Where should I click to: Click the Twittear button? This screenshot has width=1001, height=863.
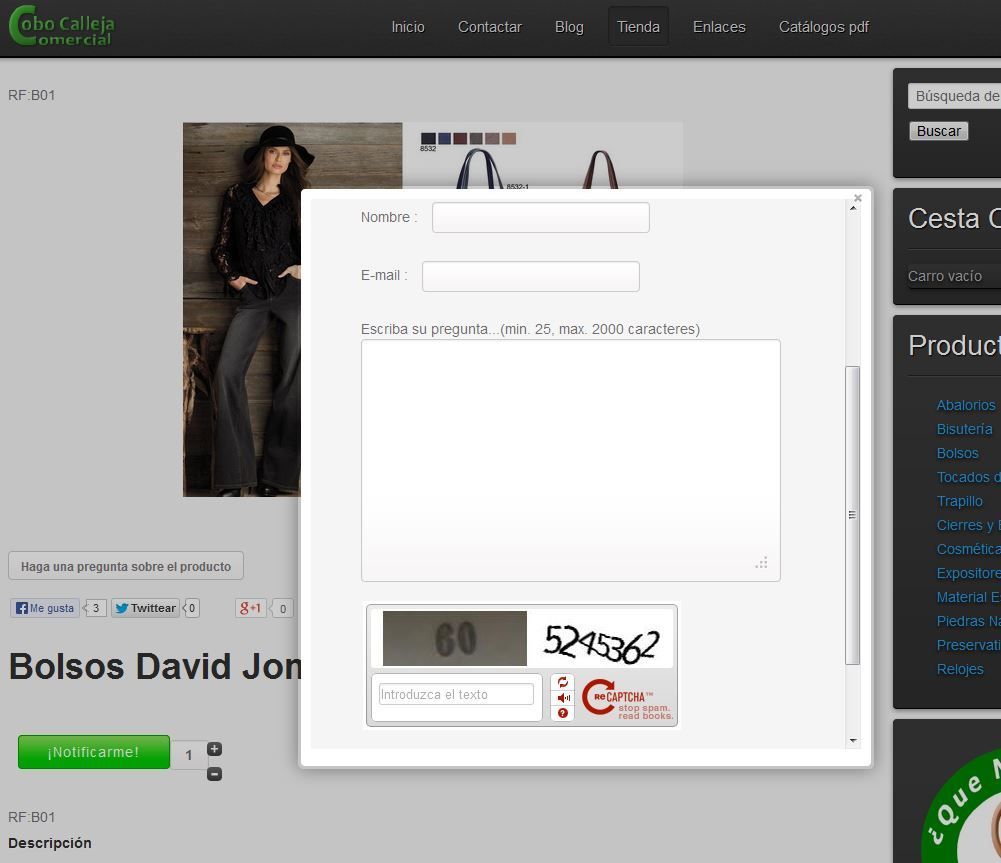point(146,608)
